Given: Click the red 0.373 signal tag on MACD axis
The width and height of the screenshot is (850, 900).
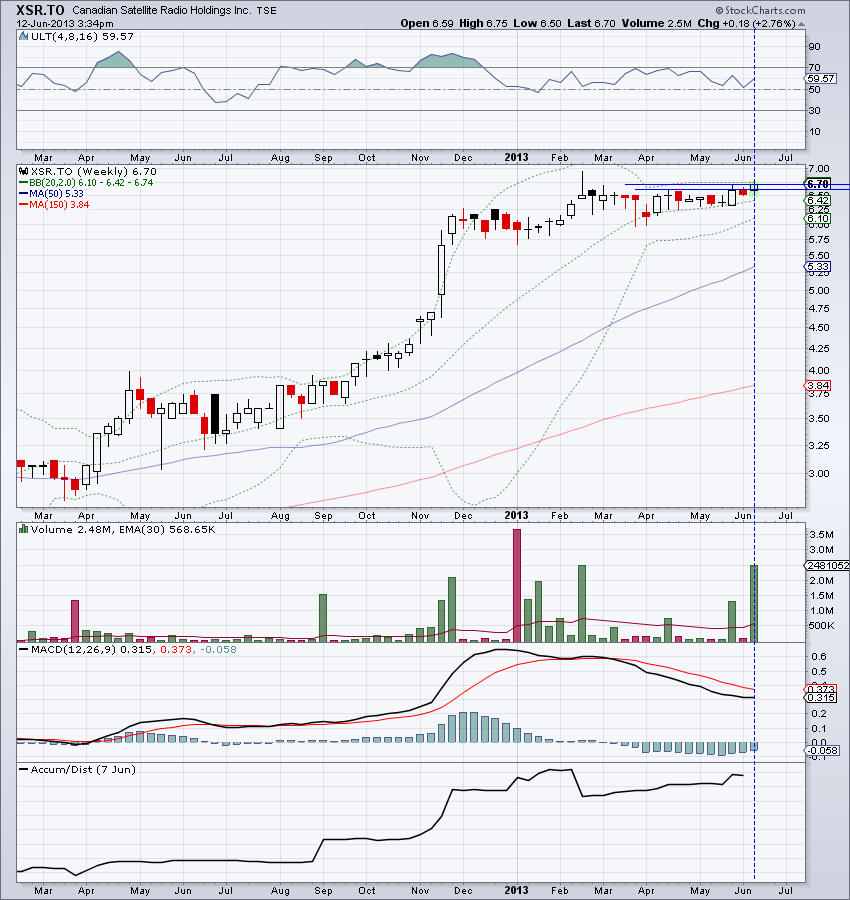Looking at the screenshot, I should click(x=821, y=689).
